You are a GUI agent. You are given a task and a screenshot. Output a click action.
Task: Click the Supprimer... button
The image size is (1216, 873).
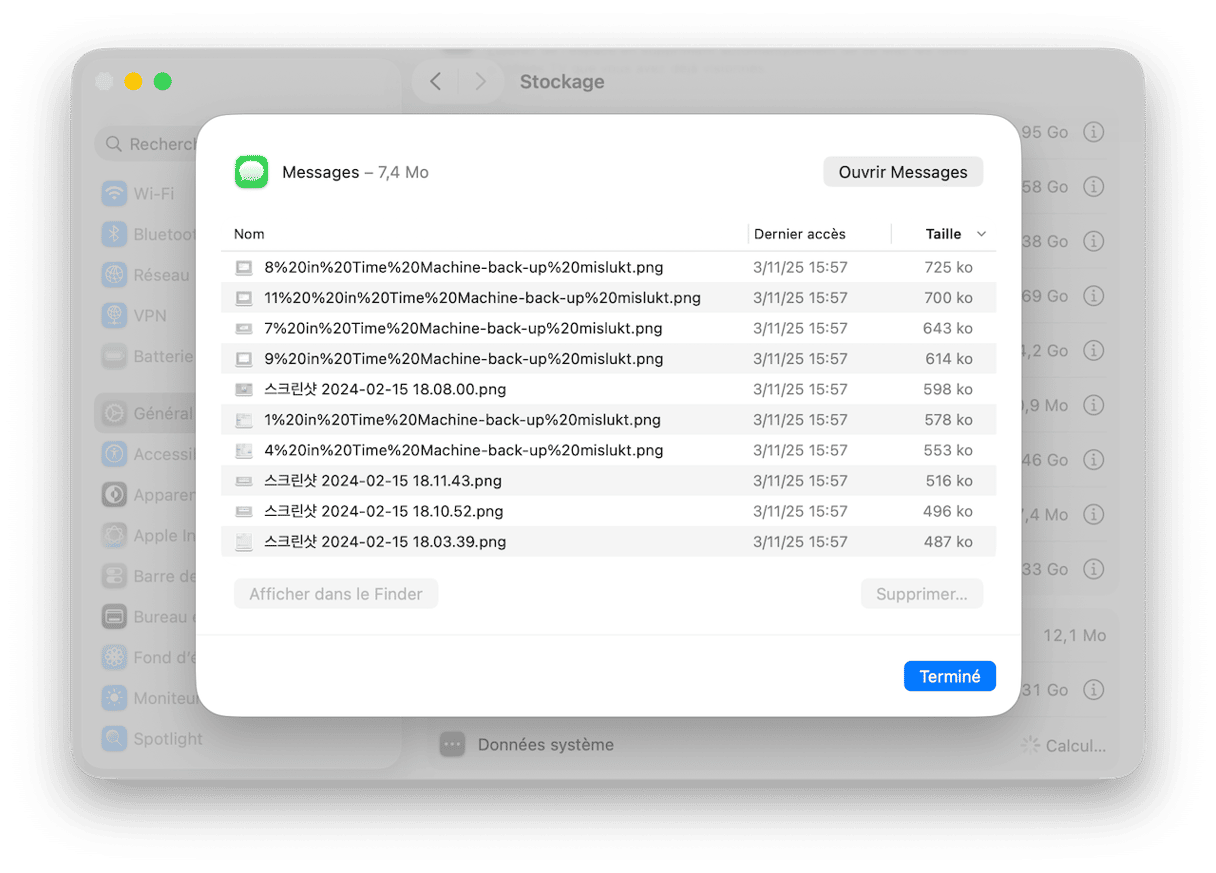[x=922, y=594]
